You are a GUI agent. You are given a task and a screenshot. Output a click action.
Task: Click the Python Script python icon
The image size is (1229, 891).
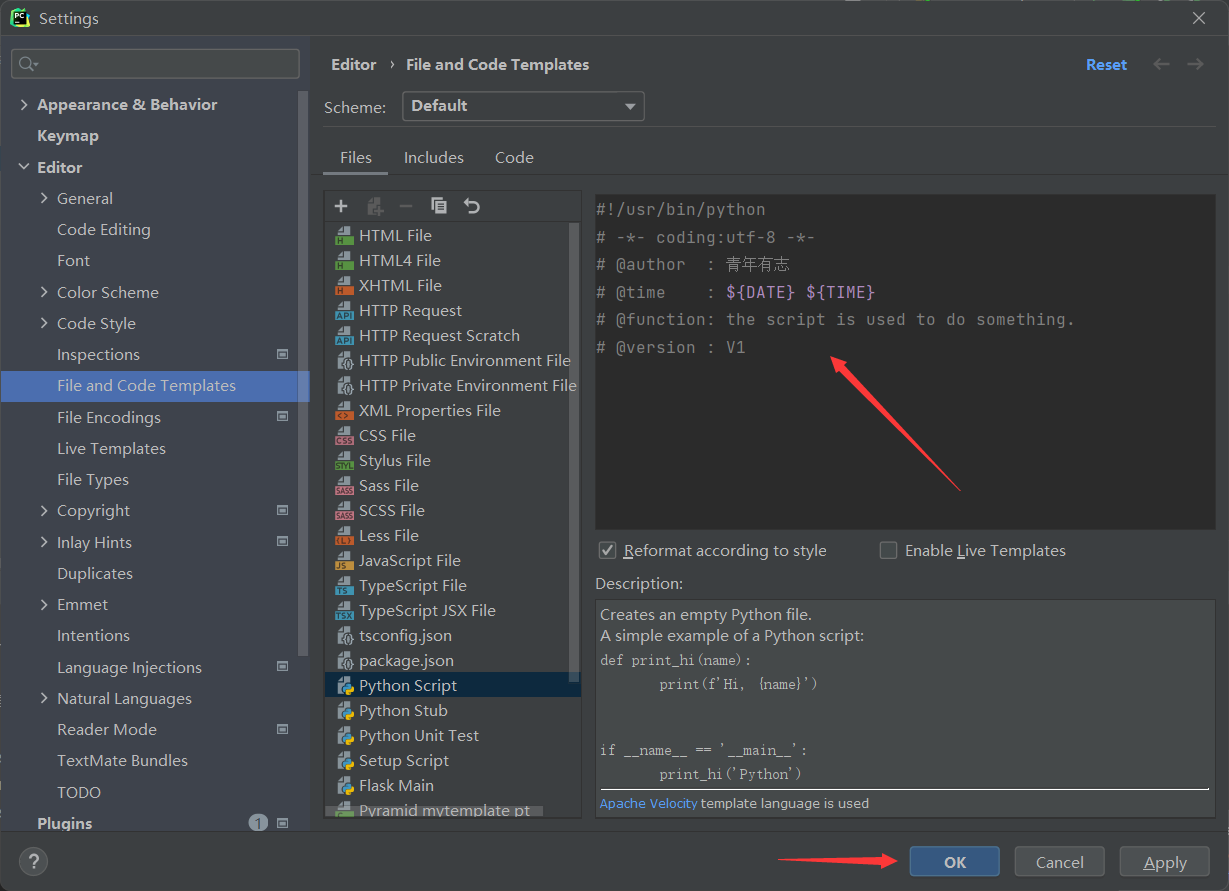click(344, 686)
